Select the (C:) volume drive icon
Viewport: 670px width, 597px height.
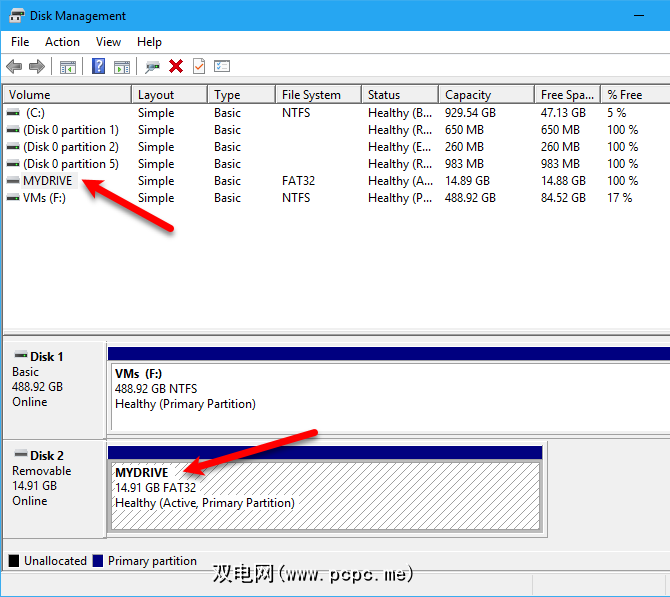pos(13,113)
